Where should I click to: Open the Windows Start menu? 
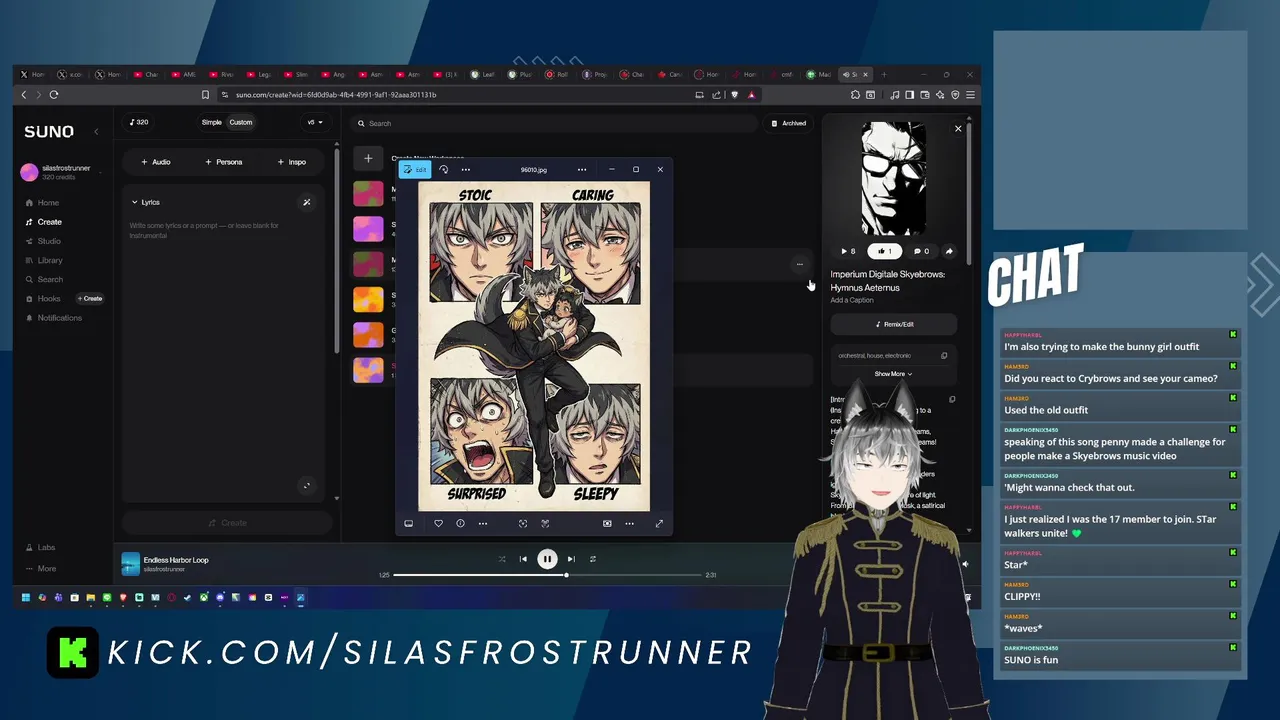click(x=26, y=598)
